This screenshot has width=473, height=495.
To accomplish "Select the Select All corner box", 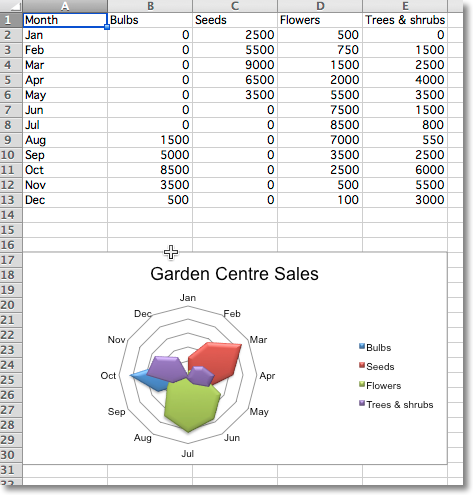I will pos(11,6).
